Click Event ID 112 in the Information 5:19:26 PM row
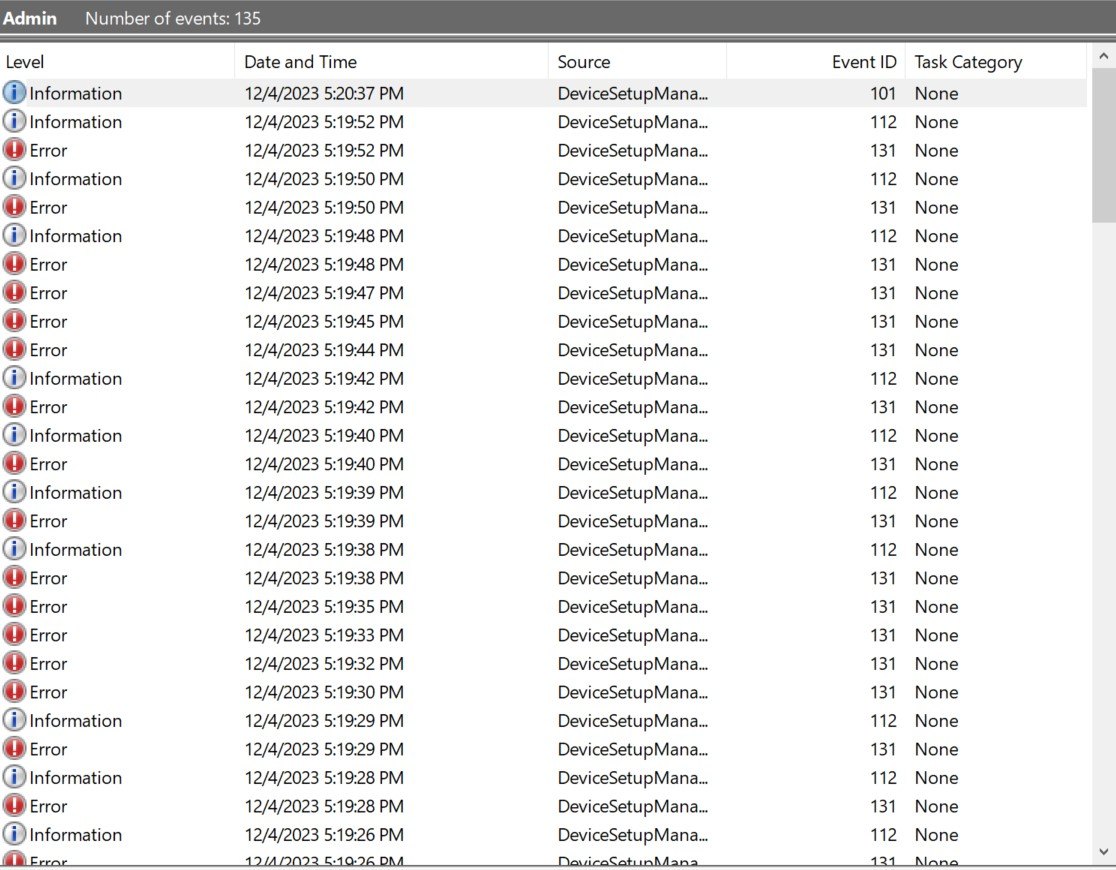 [x=883, y=834]
